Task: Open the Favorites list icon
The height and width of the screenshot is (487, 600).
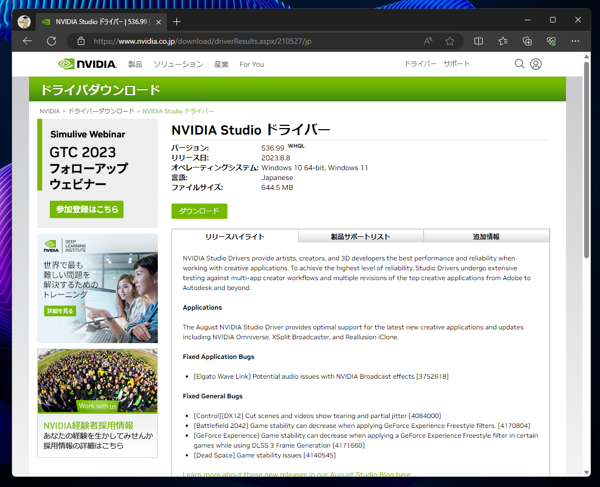Action: pyautogui.click(x=503, y=41)
